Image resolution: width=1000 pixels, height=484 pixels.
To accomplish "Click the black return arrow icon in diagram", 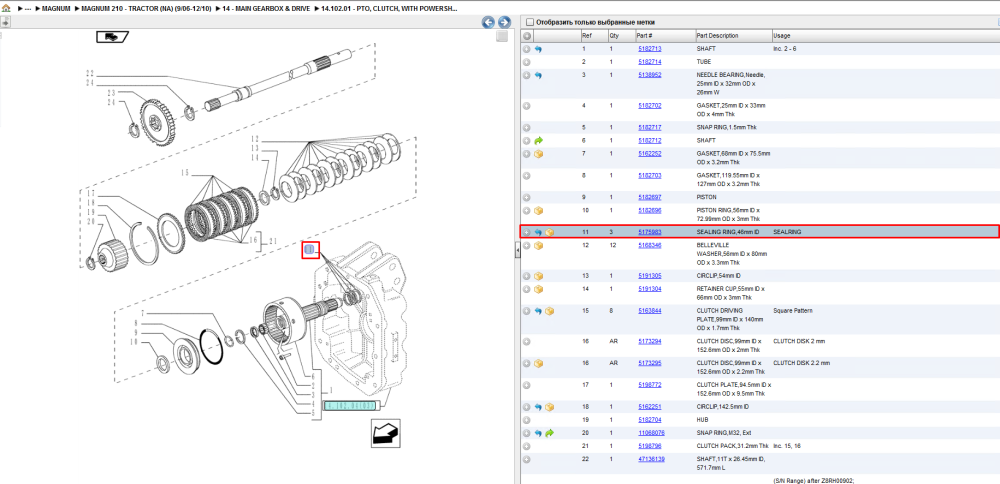I will (385, 434).
